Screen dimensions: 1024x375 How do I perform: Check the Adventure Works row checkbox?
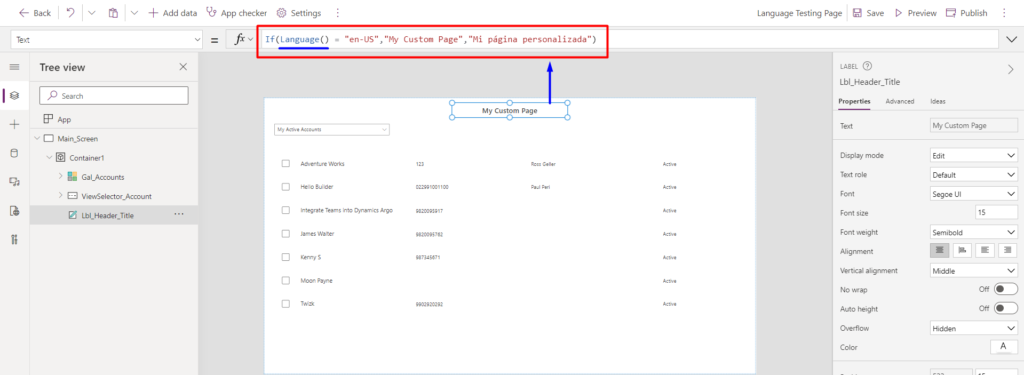[285, 163]
